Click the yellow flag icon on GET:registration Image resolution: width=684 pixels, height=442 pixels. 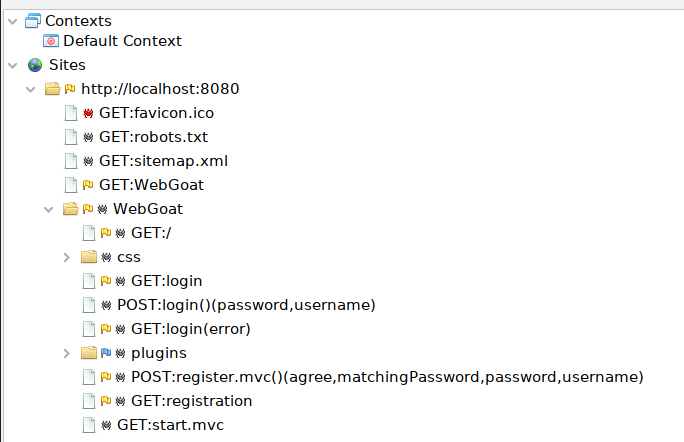pyautogui.click(x=105, y=401)
